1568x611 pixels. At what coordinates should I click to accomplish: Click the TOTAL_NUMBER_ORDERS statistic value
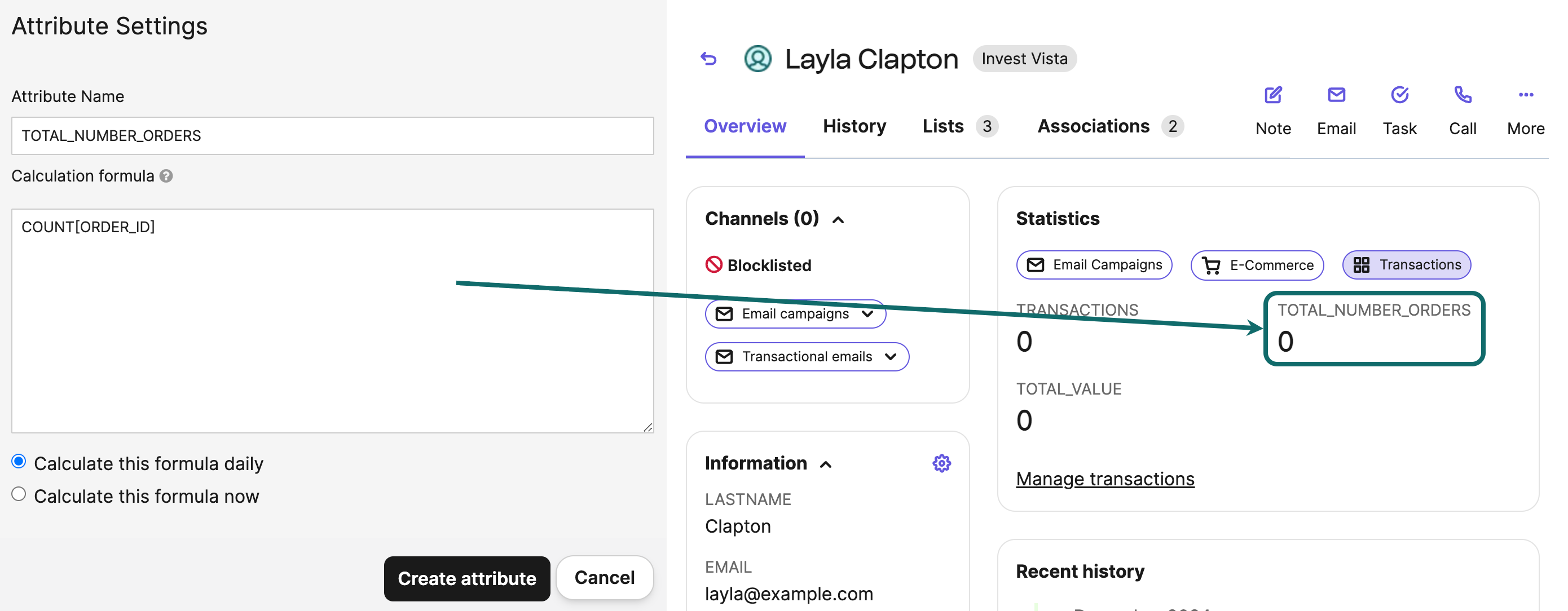[x=1285, y=342]
